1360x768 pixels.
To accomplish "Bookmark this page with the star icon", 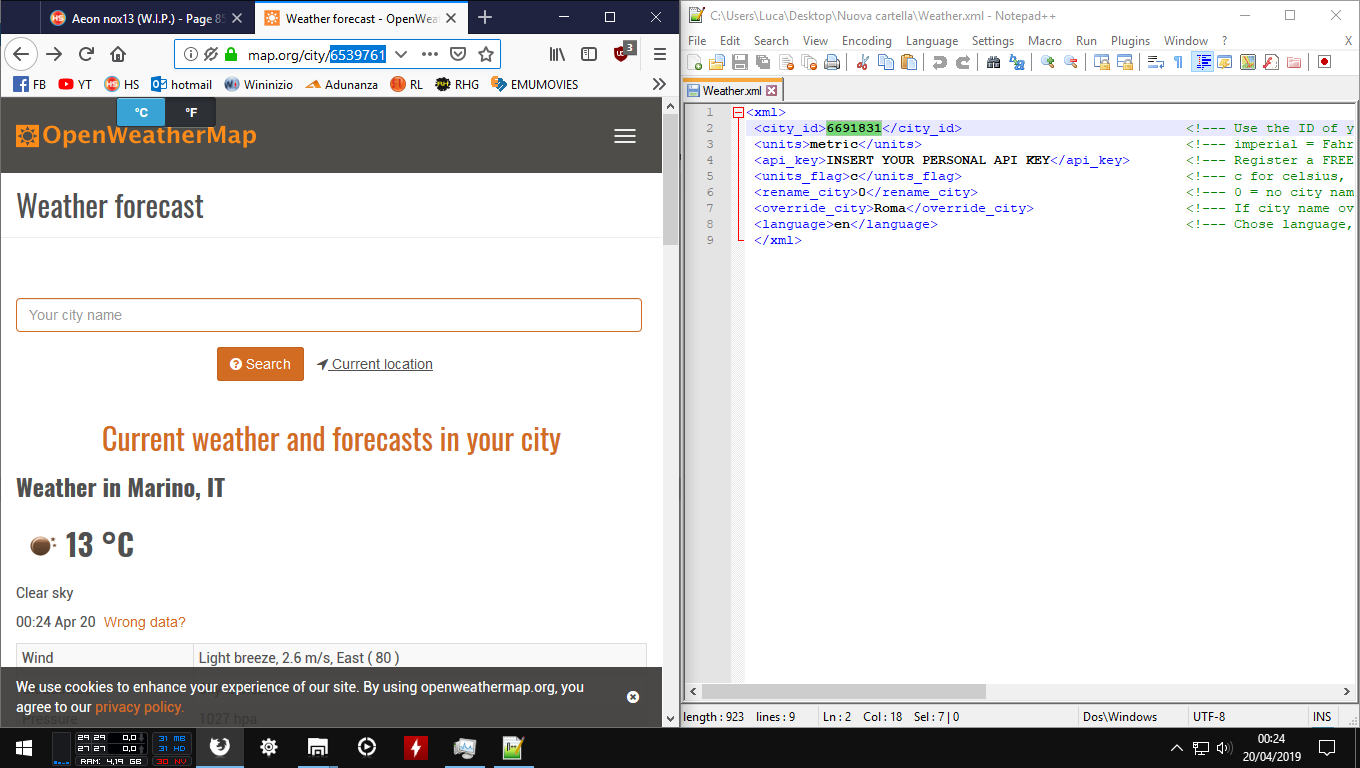I will pyautogui.click(x=486, y=54).
